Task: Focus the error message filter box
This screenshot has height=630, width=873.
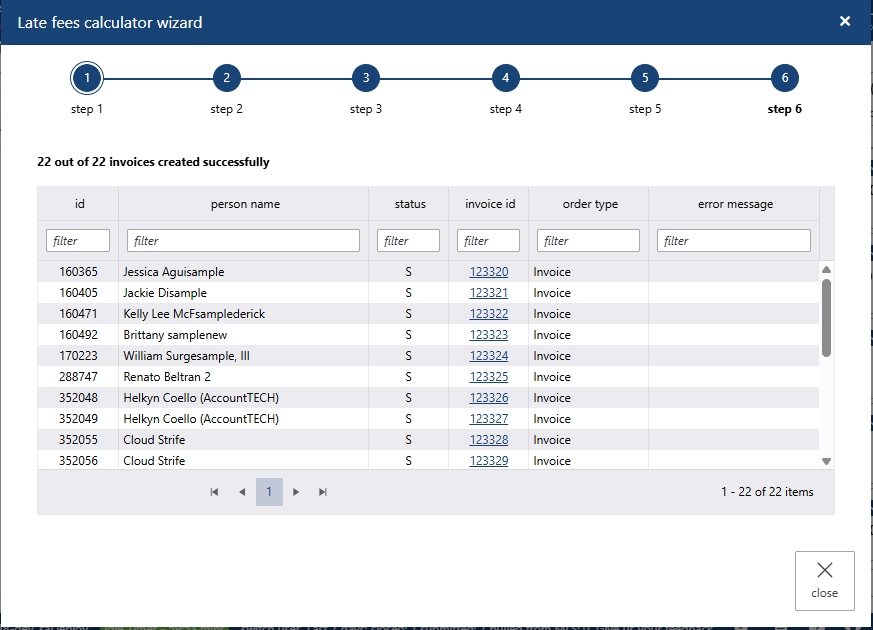Action: (733, 241)
